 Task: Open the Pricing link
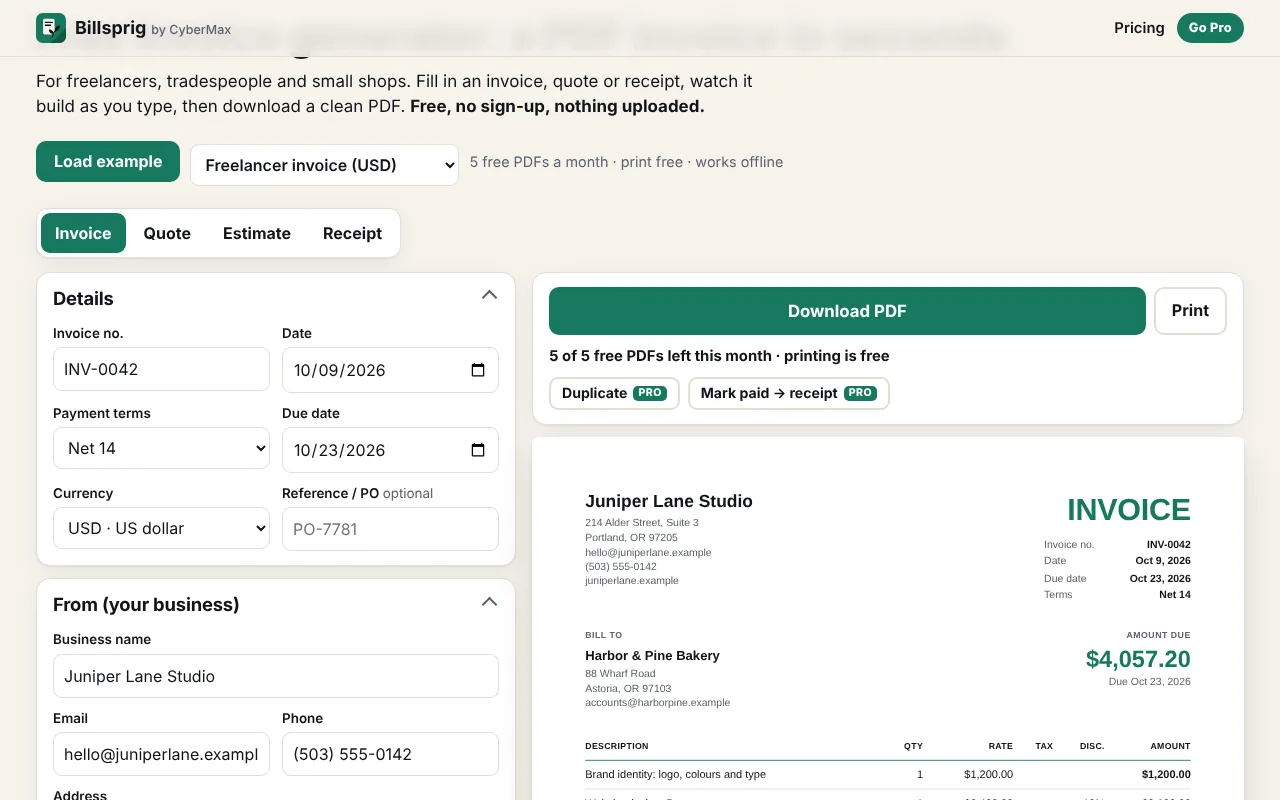pos(1139,28)
